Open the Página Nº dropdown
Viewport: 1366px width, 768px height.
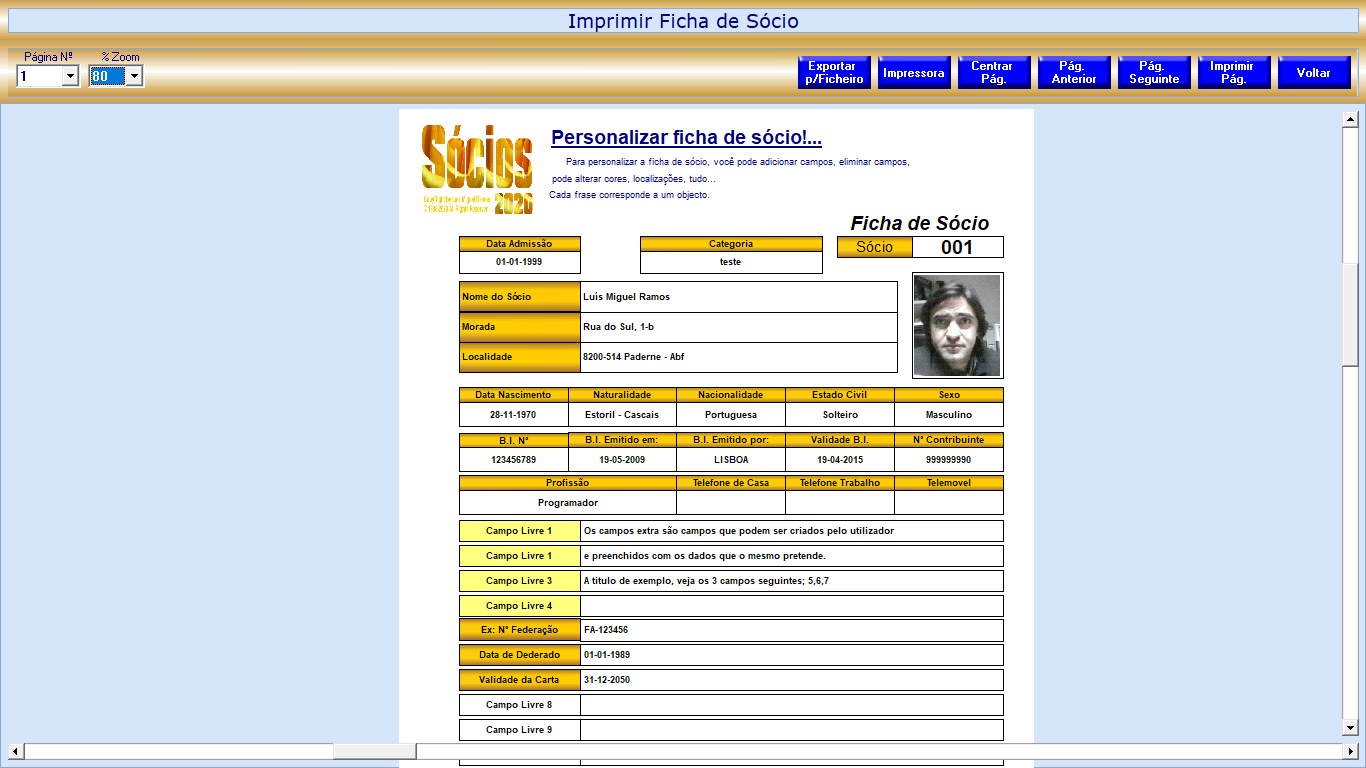click(70, 76)
